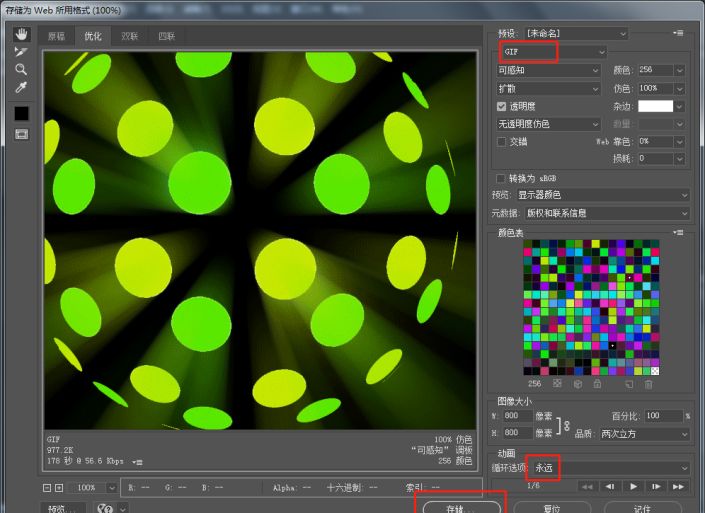Click the trash icon under color table
Screen dimensions: 705x513
648,384
